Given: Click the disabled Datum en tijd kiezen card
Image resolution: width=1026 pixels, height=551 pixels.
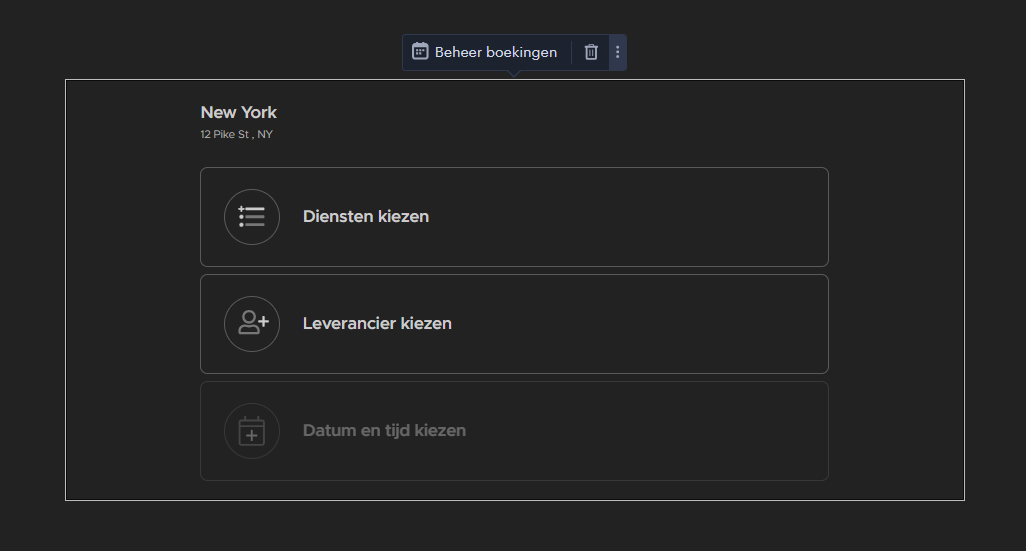Looking at the screenshot, I should pos(514,431).
